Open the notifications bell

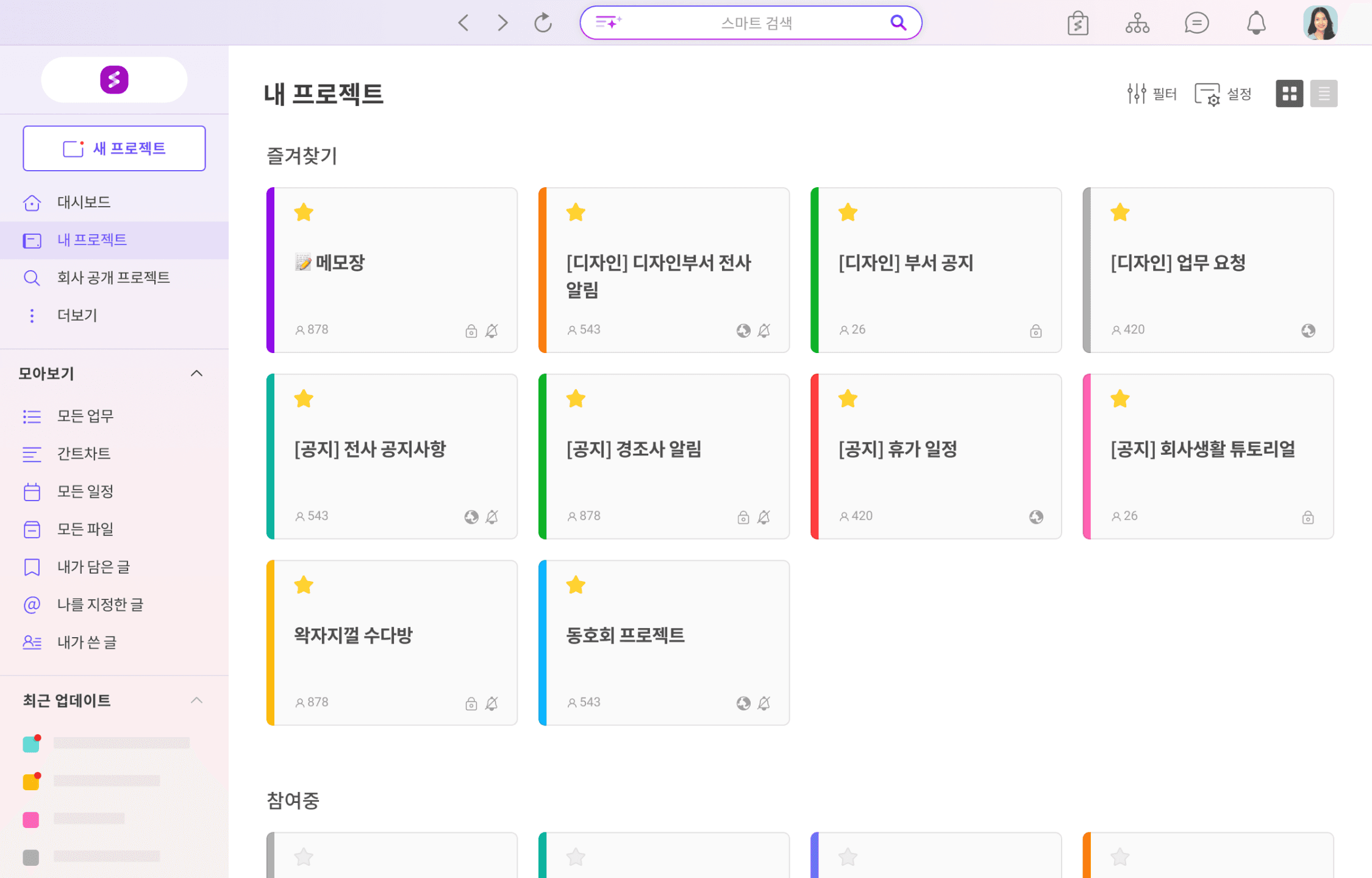tap(1256, 23)
